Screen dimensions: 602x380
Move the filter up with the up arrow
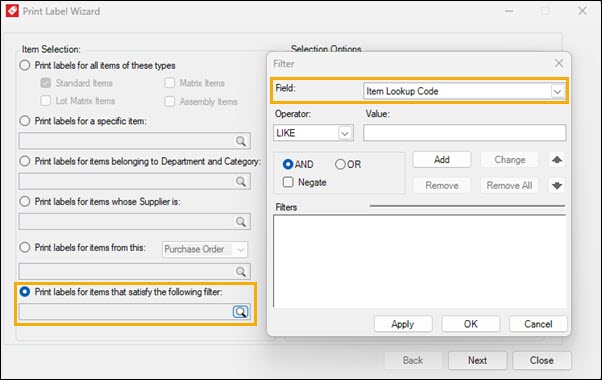pyautogui.click(x=557, y=160)
